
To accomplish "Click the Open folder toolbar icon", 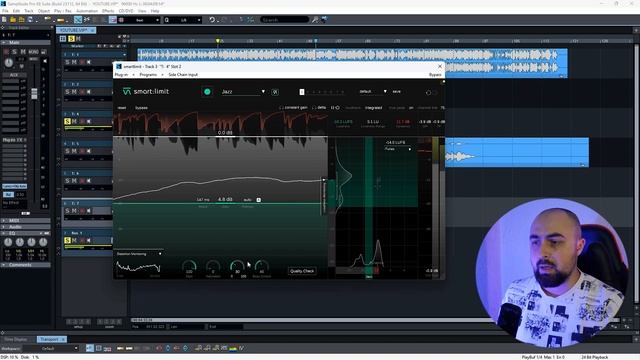I will click(x=13, y=20).
